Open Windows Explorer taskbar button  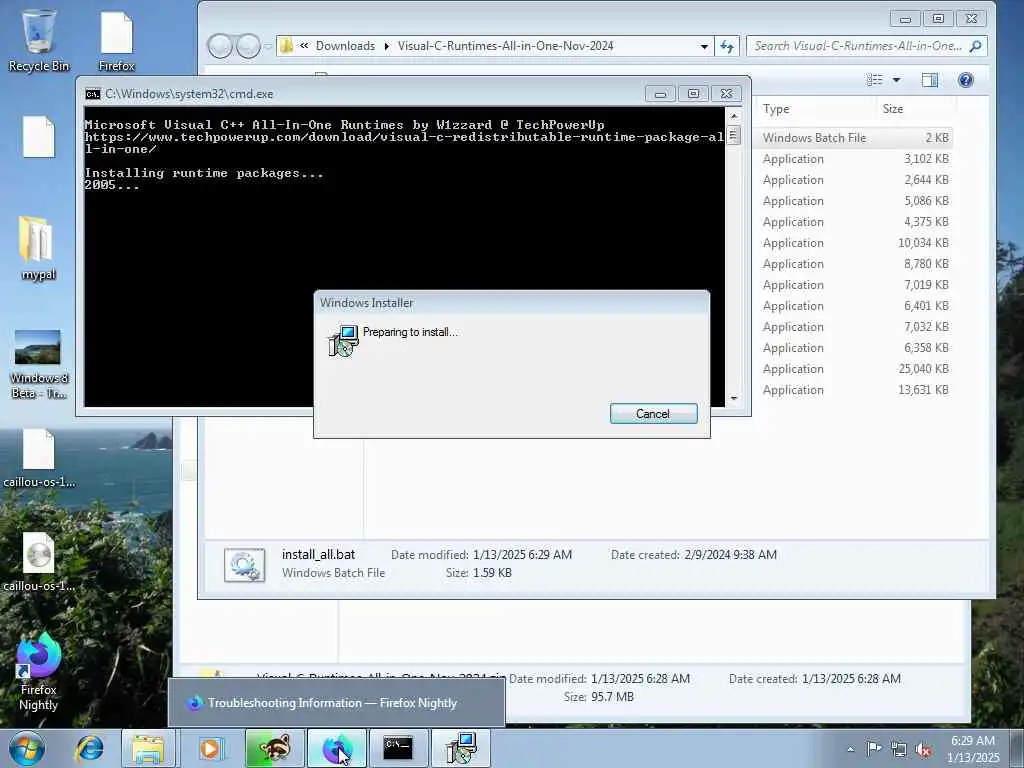point(148,748)
